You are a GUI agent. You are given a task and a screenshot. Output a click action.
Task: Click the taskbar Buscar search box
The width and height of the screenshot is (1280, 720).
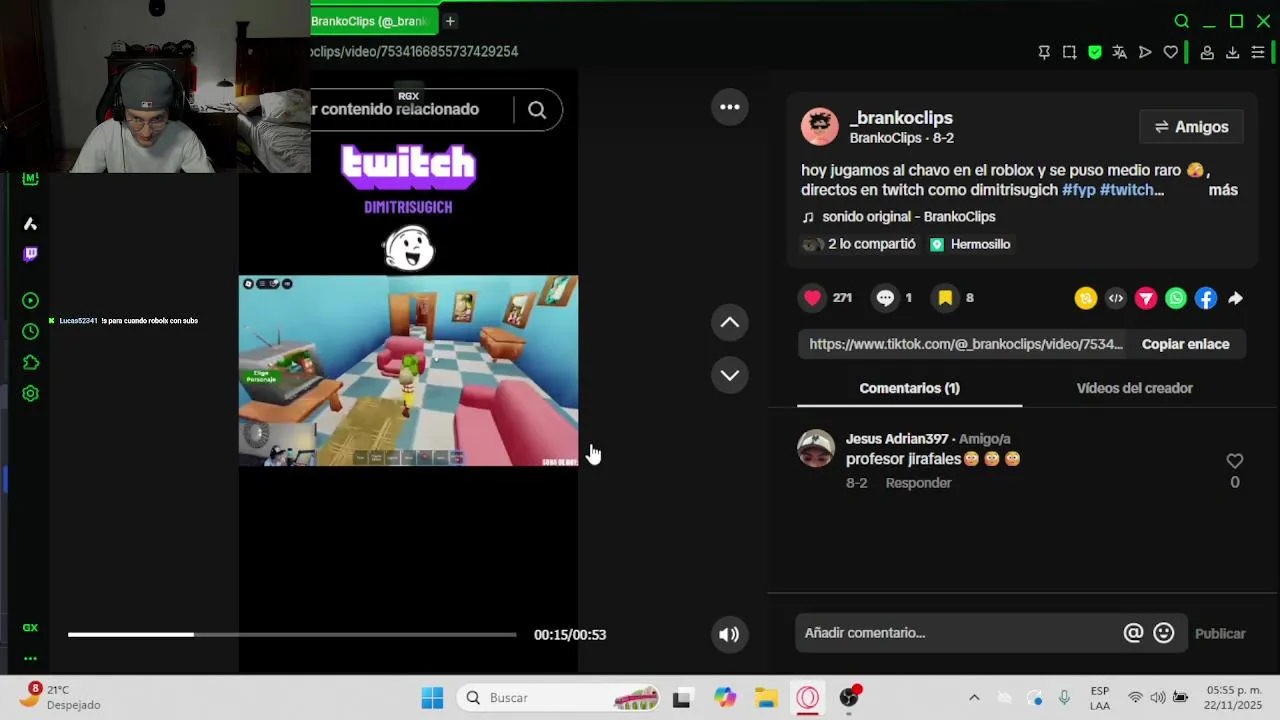click(x=560, y=698)
